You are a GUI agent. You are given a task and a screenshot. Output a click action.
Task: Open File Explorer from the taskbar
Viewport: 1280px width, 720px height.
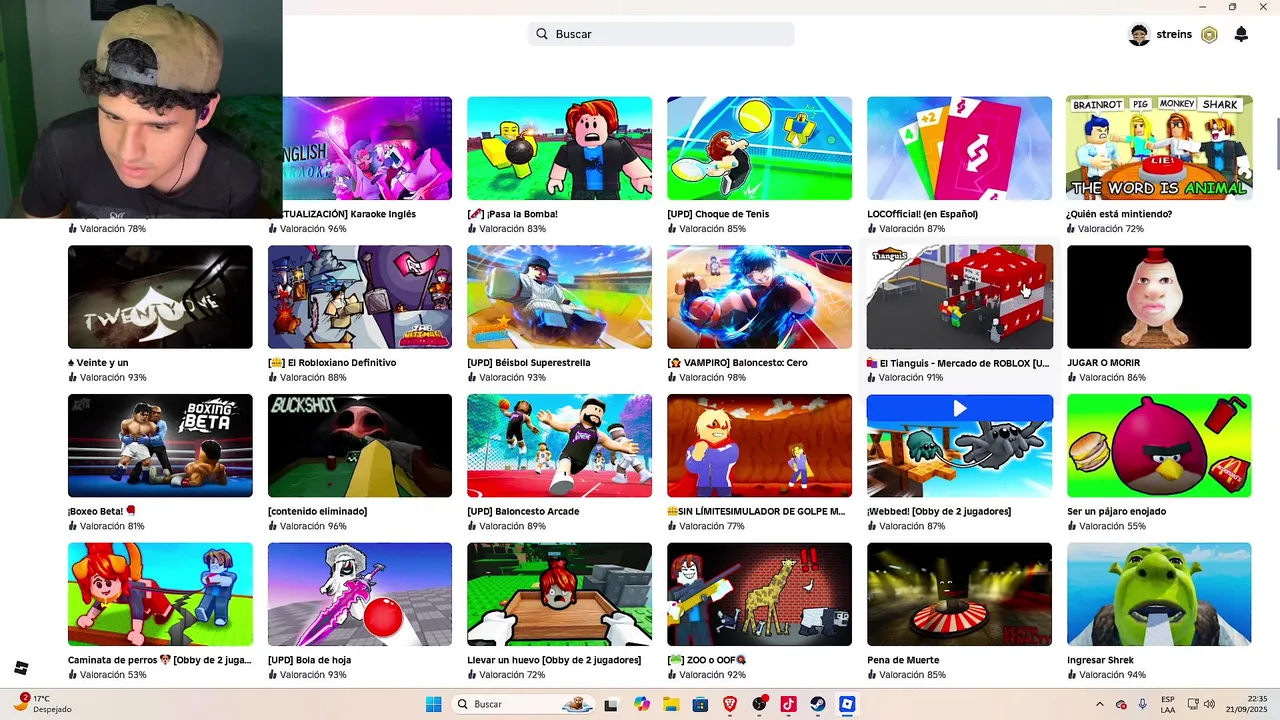pyautogui.click(x=670, y=704)
